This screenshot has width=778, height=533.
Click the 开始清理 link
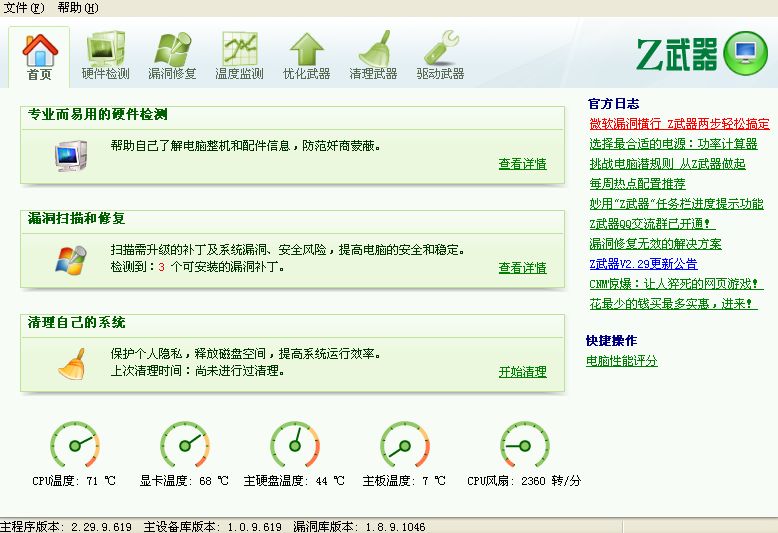coord(522,372)
